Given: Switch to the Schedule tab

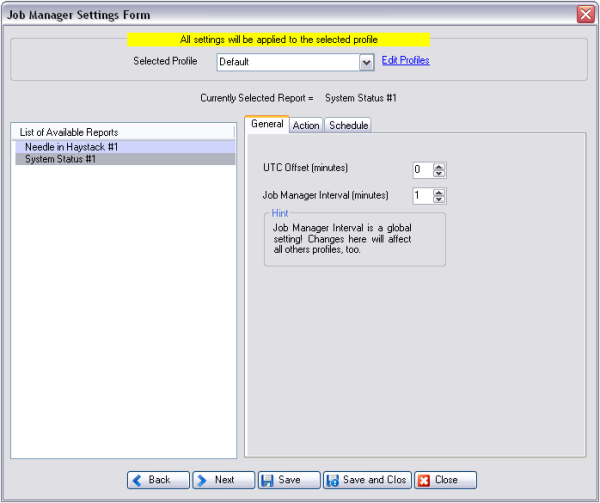Looking at the screenshot, I should coord(348,126).
